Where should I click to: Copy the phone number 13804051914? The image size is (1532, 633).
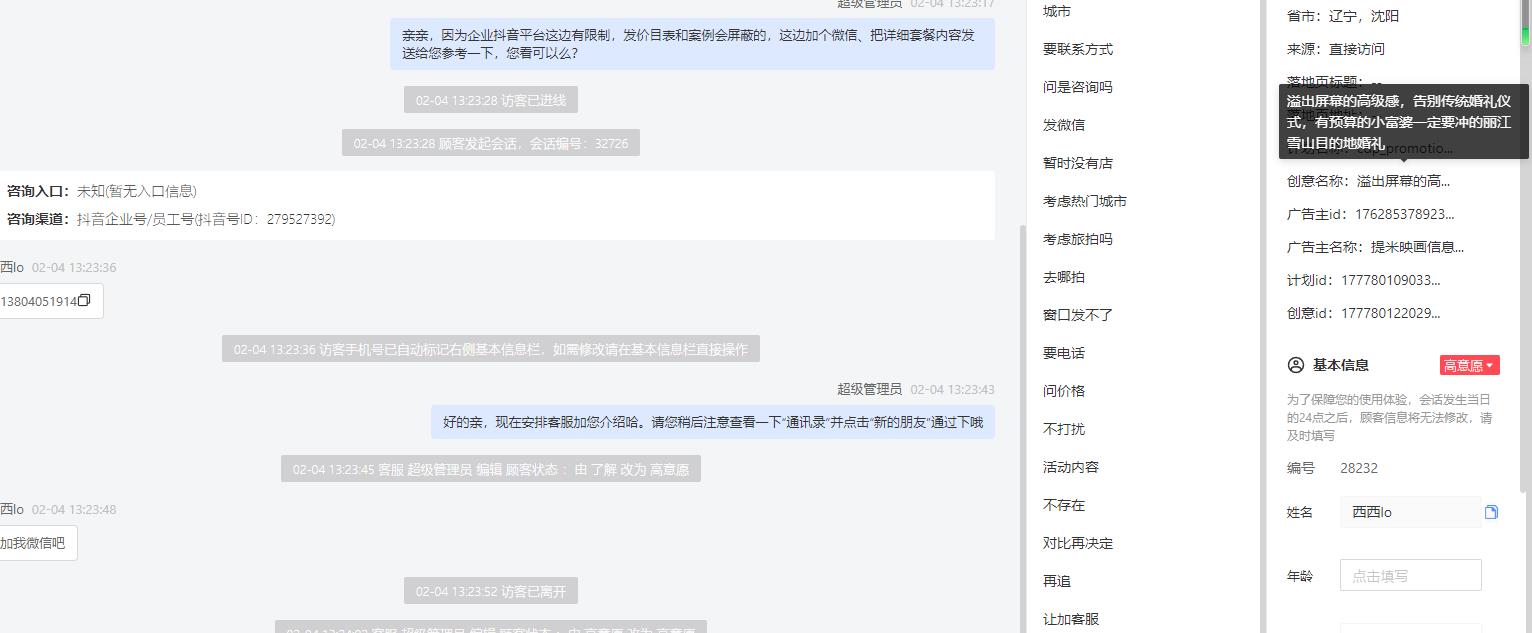pyautogui.click(x=84, y=301)
